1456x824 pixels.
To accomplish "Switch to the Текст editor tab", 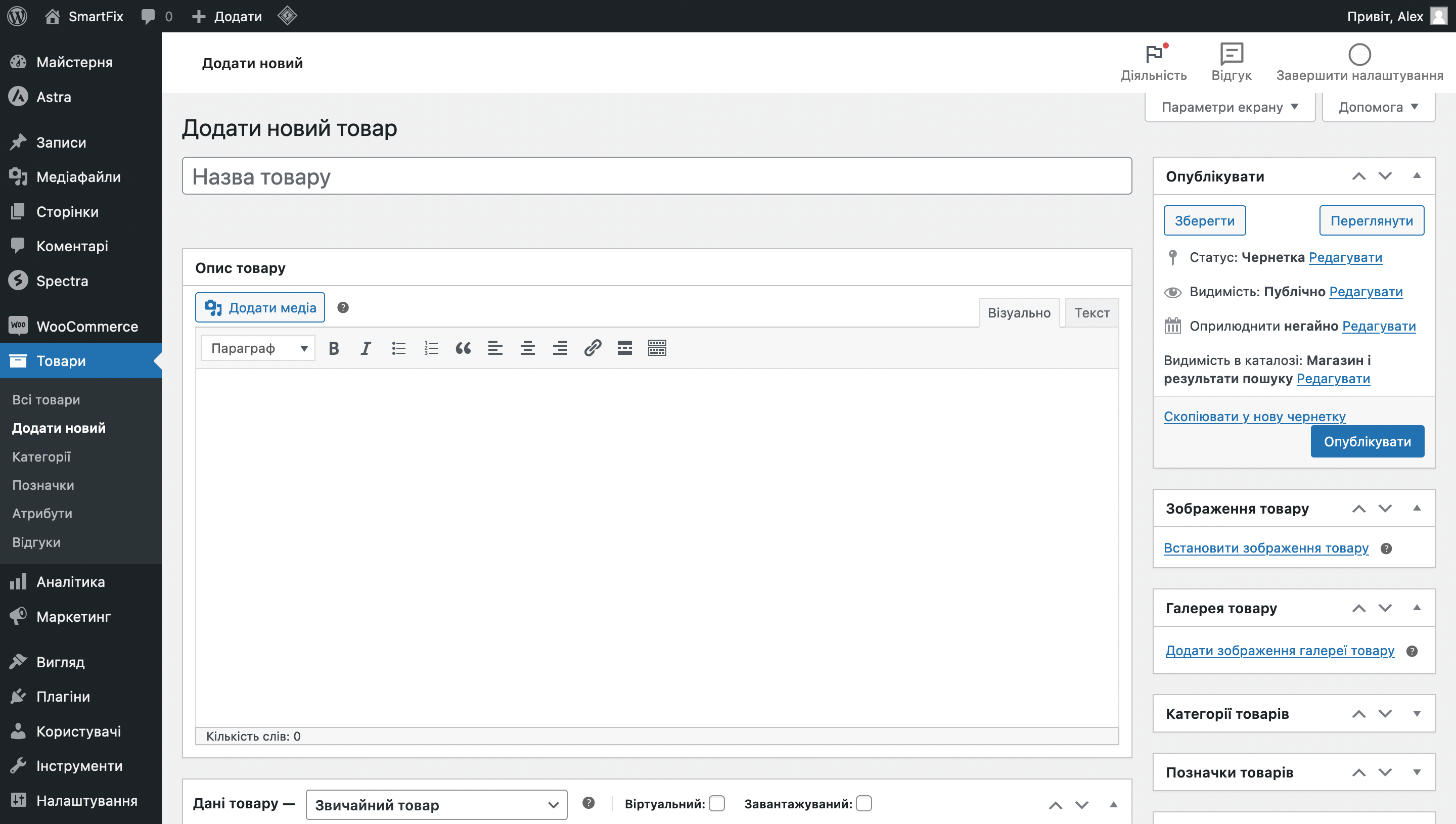I will pyautogui.click(x=1091, y=313).
